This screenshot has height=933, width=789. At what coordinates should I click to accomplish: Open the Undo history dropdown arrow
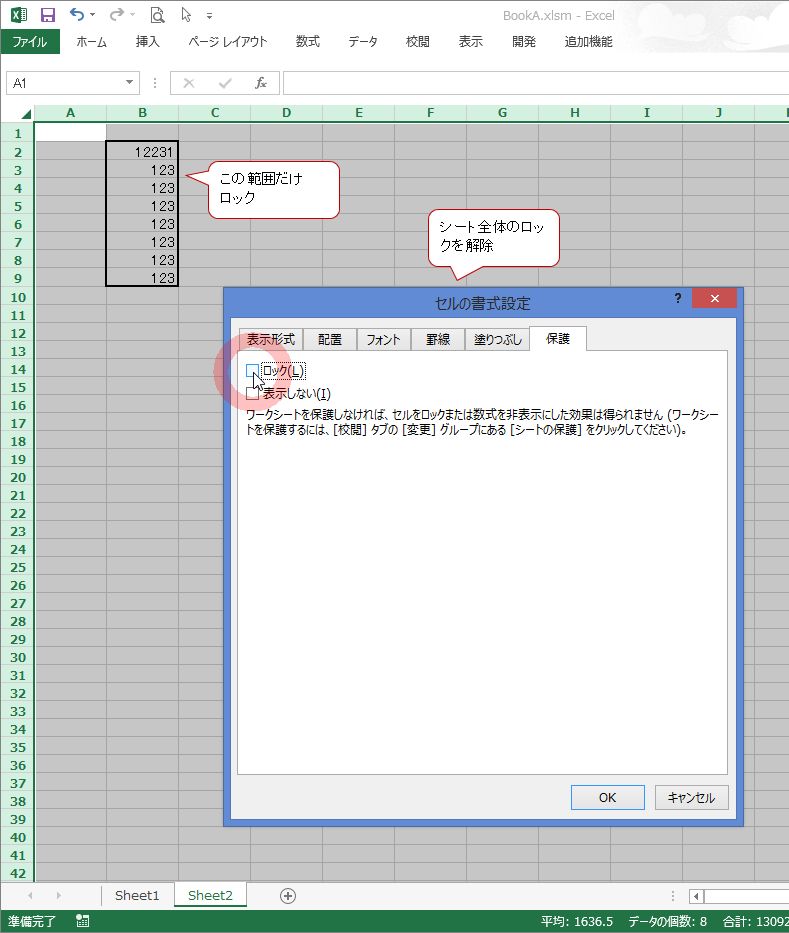(x=93, y=16)
